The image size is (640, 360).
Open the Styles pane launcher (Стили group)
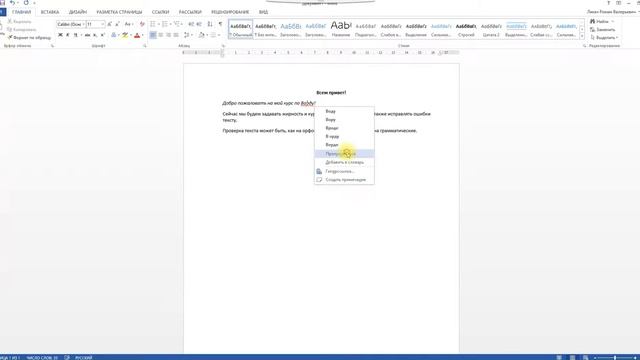pos(584,46)
